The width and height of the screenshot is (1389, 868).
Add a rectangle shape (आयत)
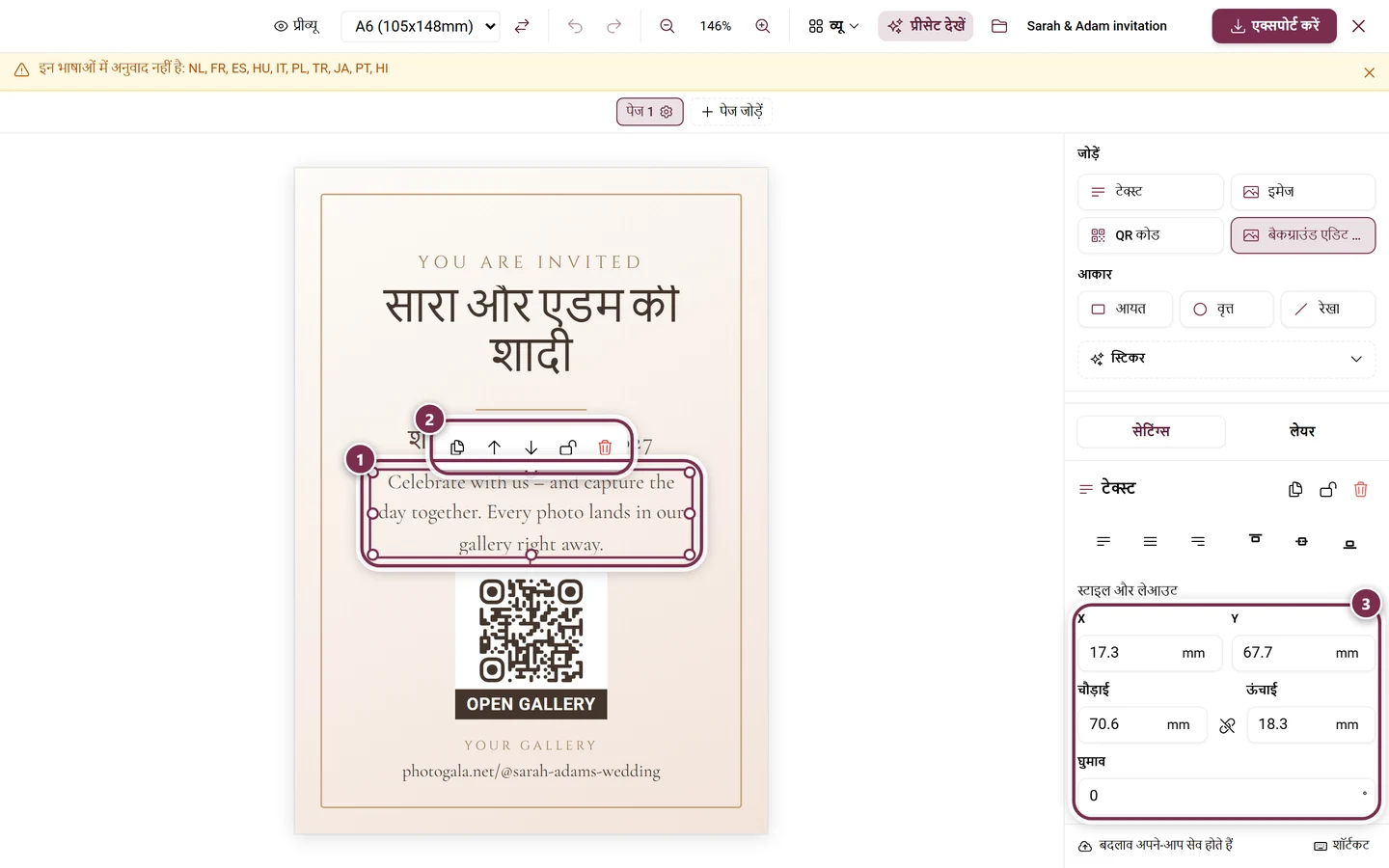click(x=1125, y=310)
